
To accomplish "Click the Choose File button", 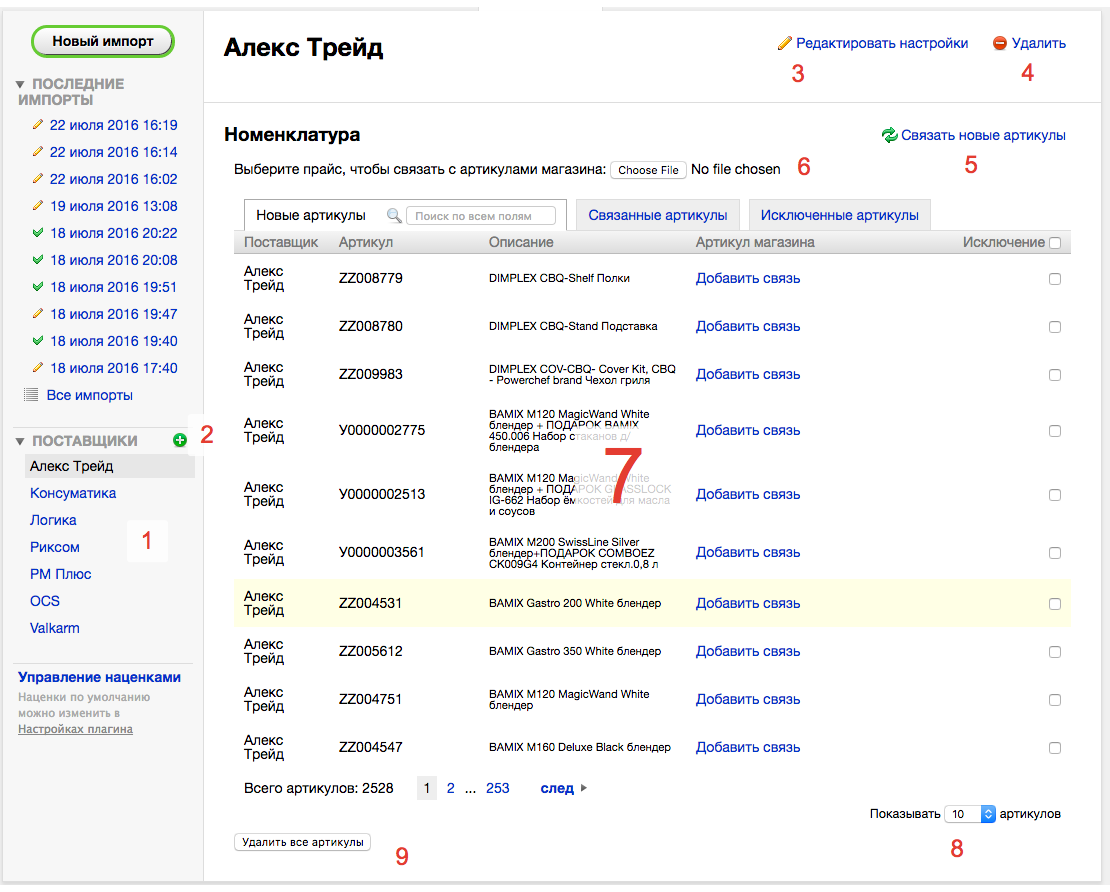I will (648, 170).
